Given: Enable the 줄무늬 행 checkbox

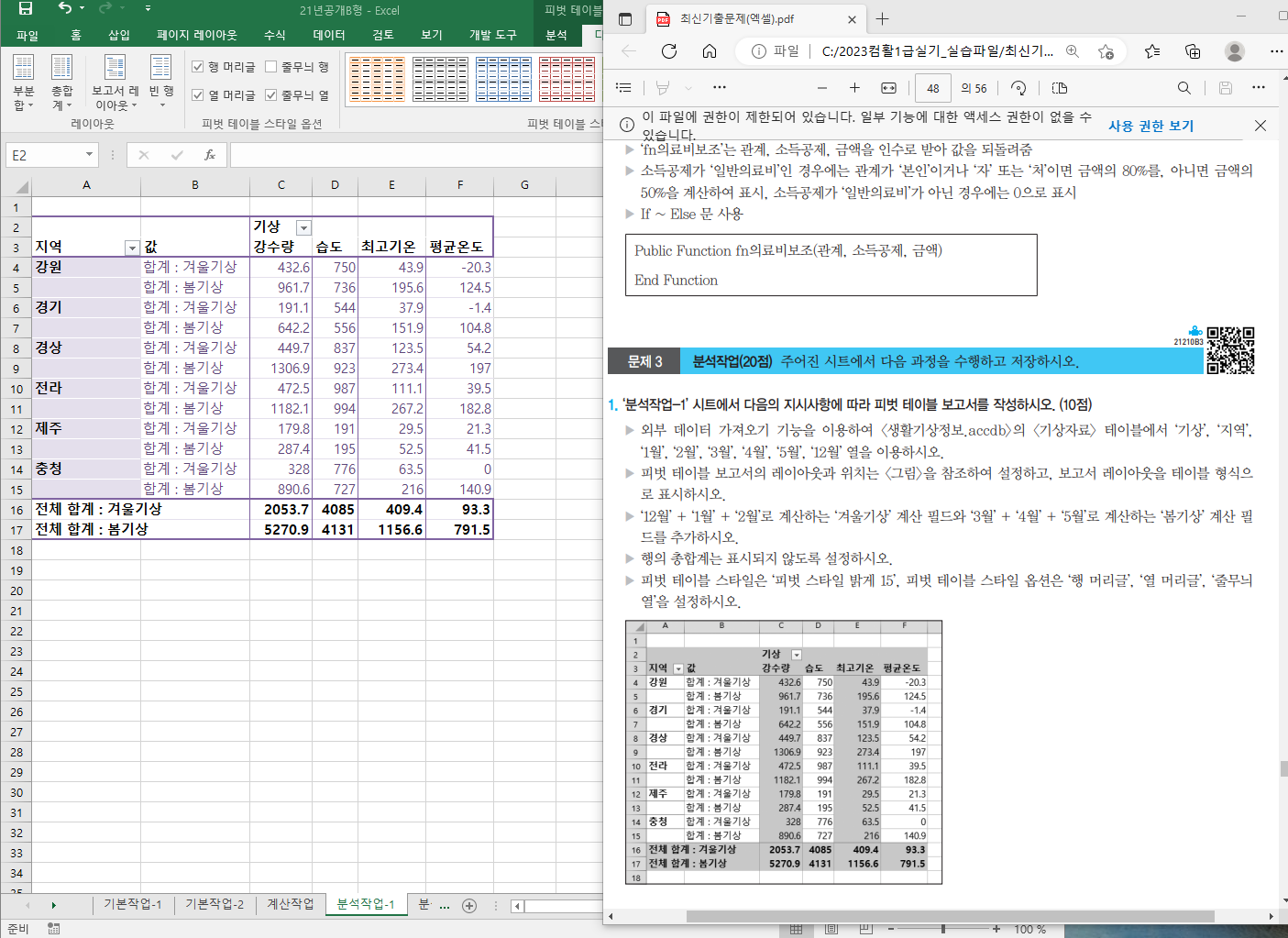Looking at the screenshot, I should pos(271,67).
